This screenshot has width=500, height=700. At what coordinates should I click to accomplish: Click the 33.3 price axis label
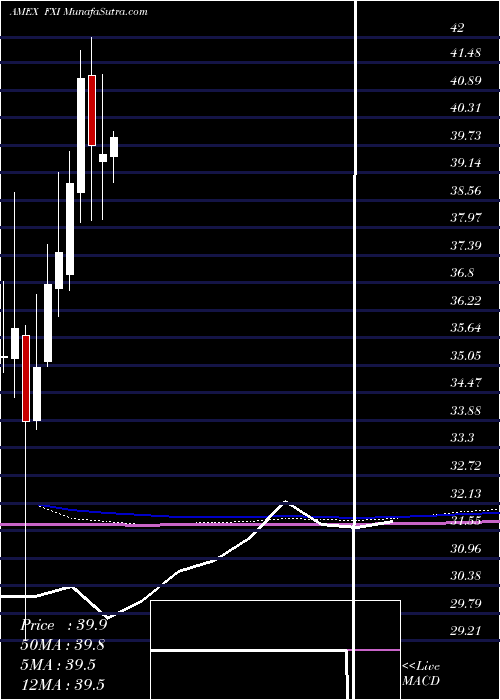(462, 438)
